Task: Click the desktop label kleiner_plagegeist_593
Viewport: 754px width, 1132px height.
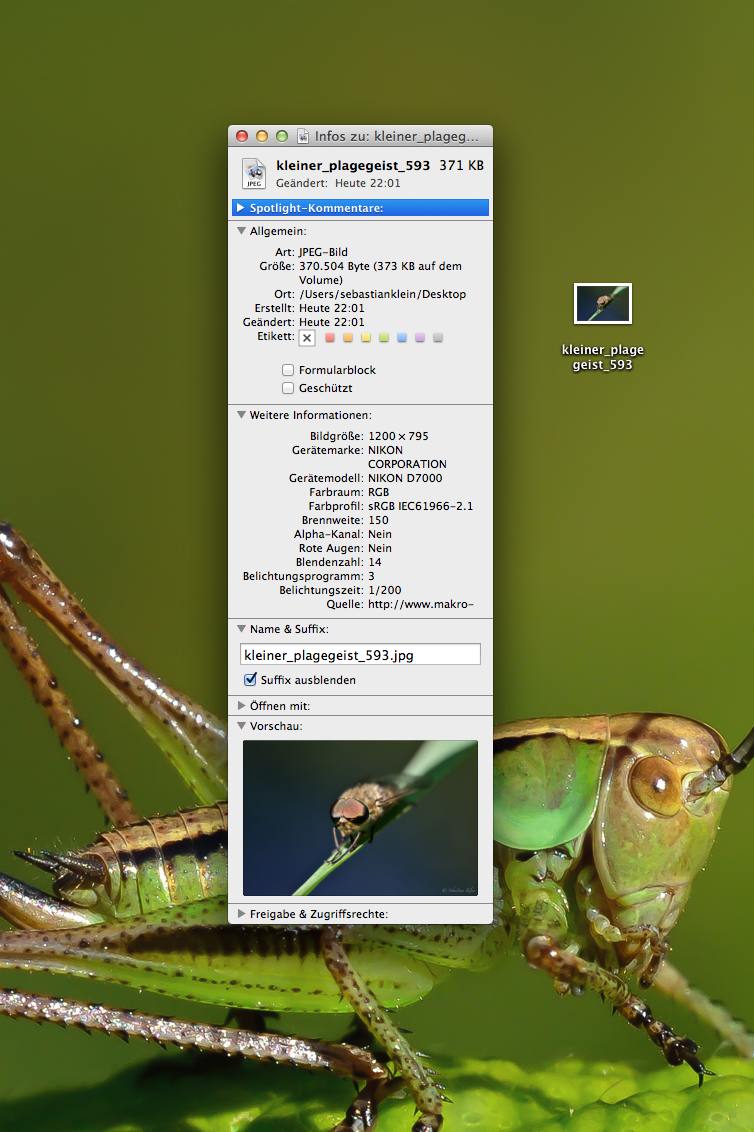Action: 602,357
